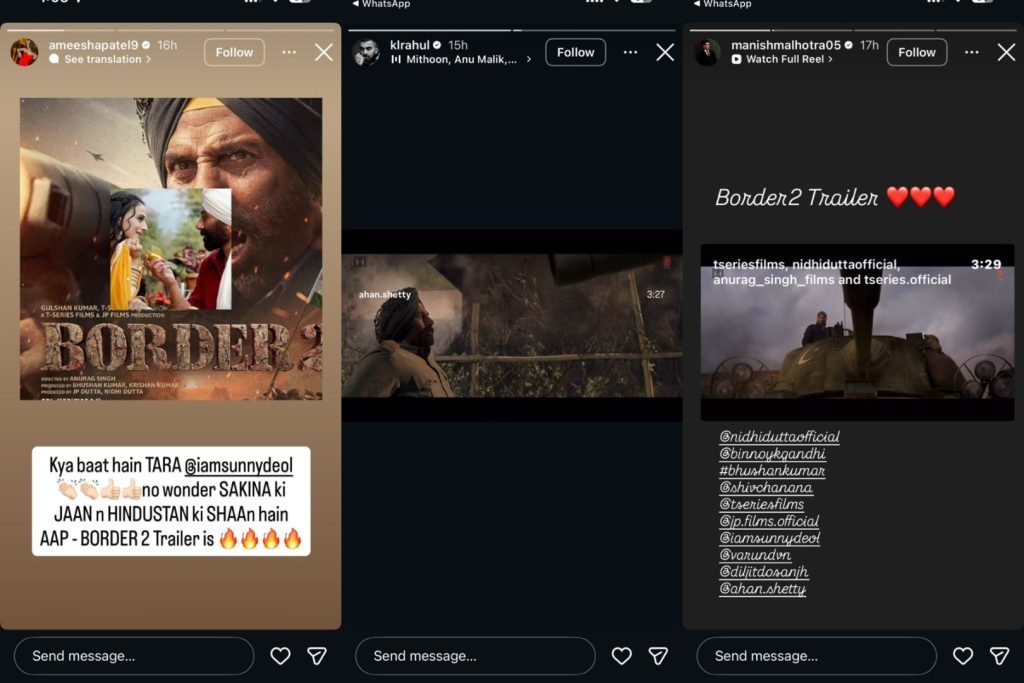Send klrahul's story using share icon
The height and width of the screenshot is (683, 1024).
(658, 656)
